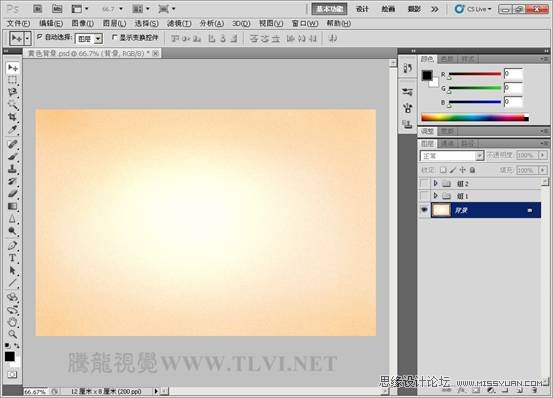The image size is (553, 398).
Task: Select the 3D Object Rotate tool
Action: (13, 297)
